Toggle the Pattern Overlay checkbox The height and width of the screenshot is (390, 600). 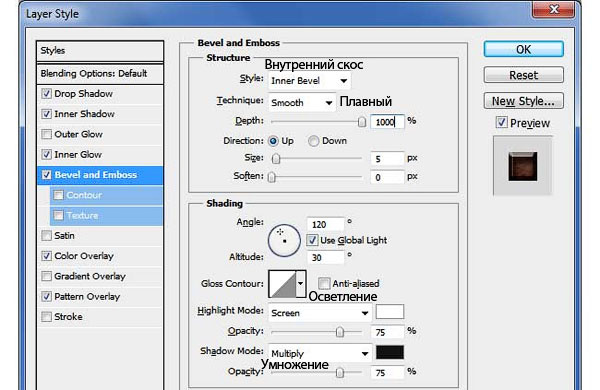click(x=46, y=296)
